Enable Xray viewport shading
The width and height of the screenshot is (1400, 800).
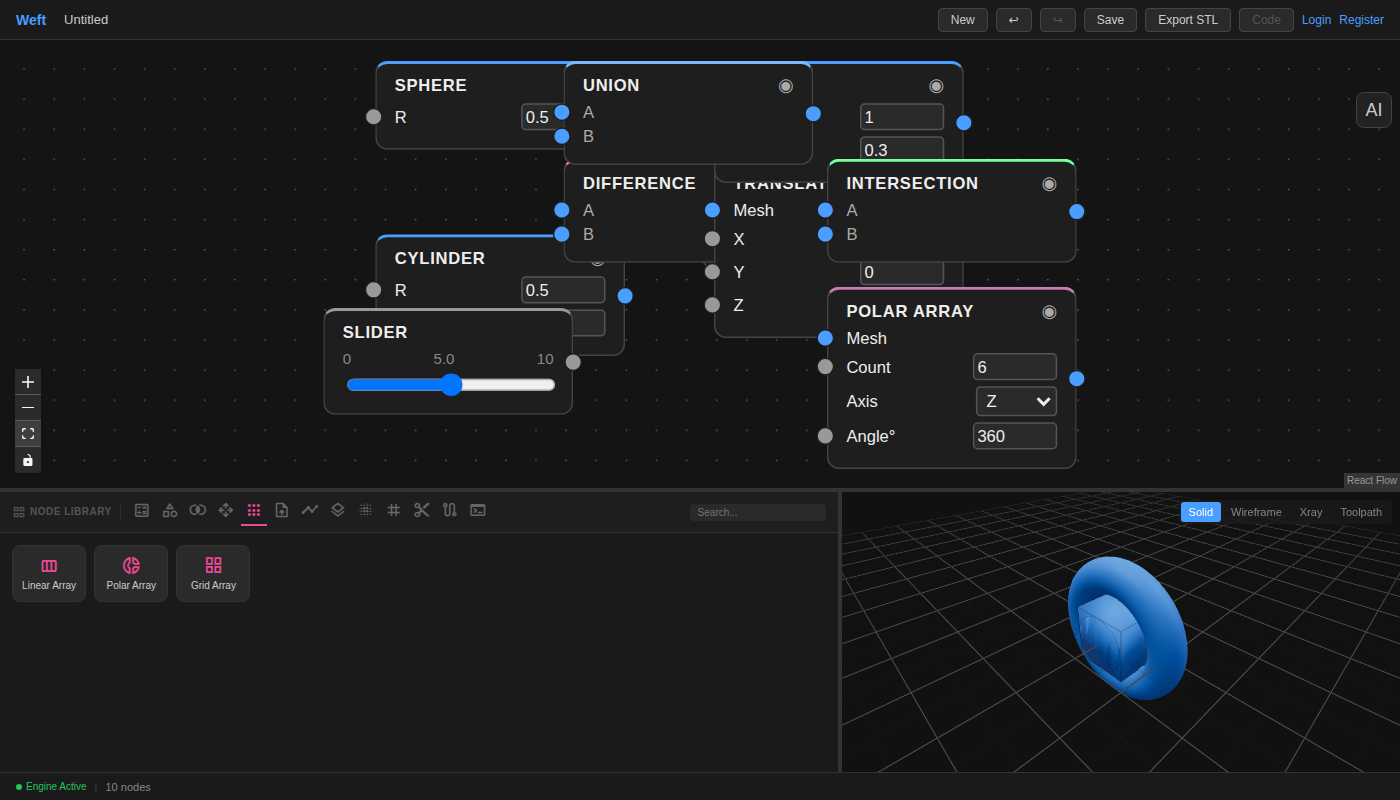click(1311, 512)
